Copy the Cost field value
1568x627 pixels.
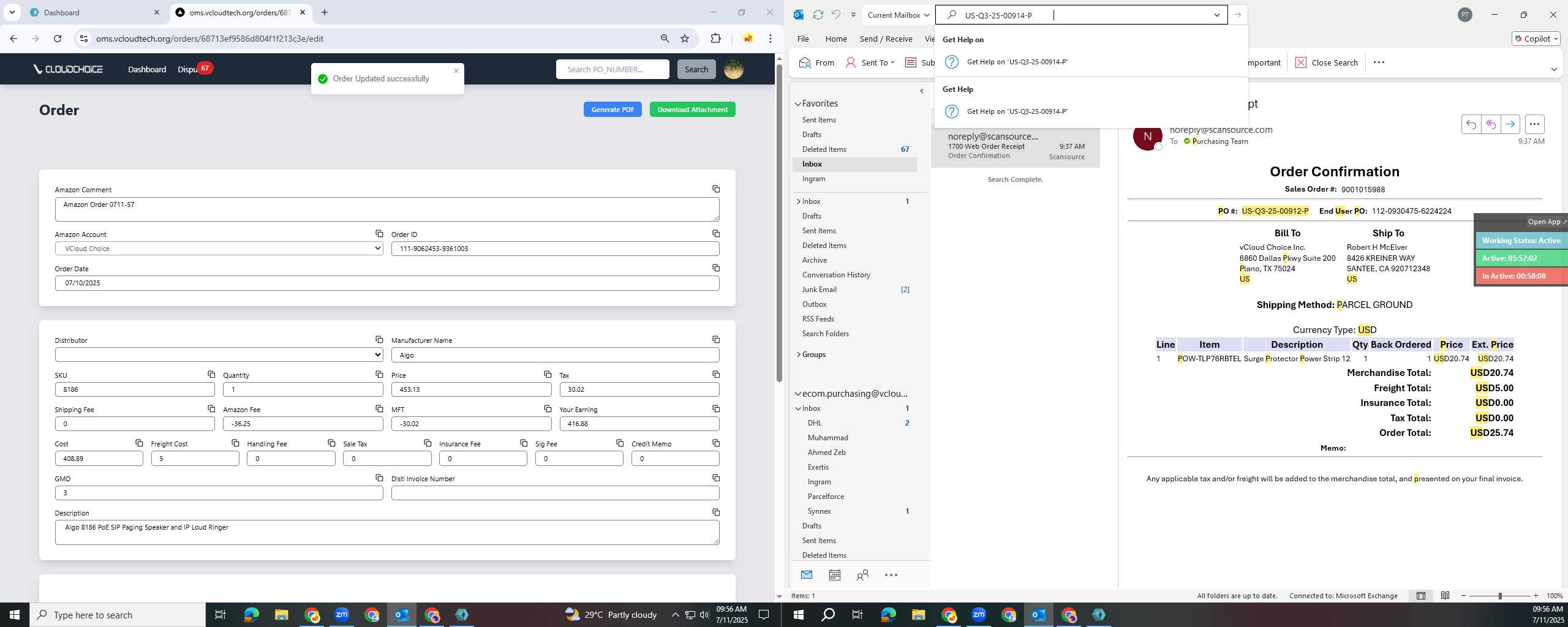139,443
